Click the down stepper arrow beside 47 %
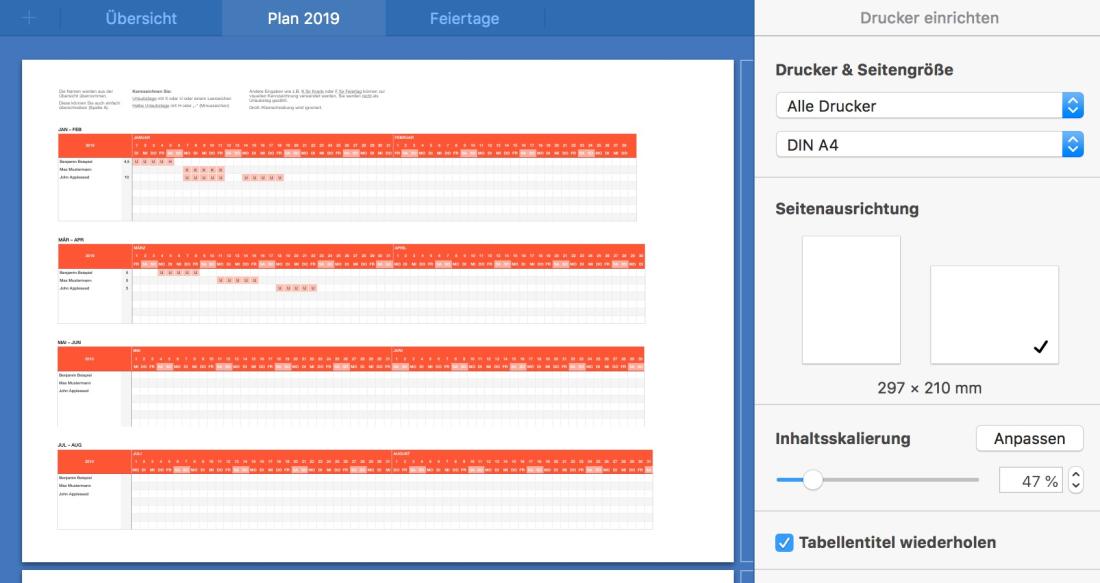This screenshot has width=1100, height=583. pos(1074,486)
